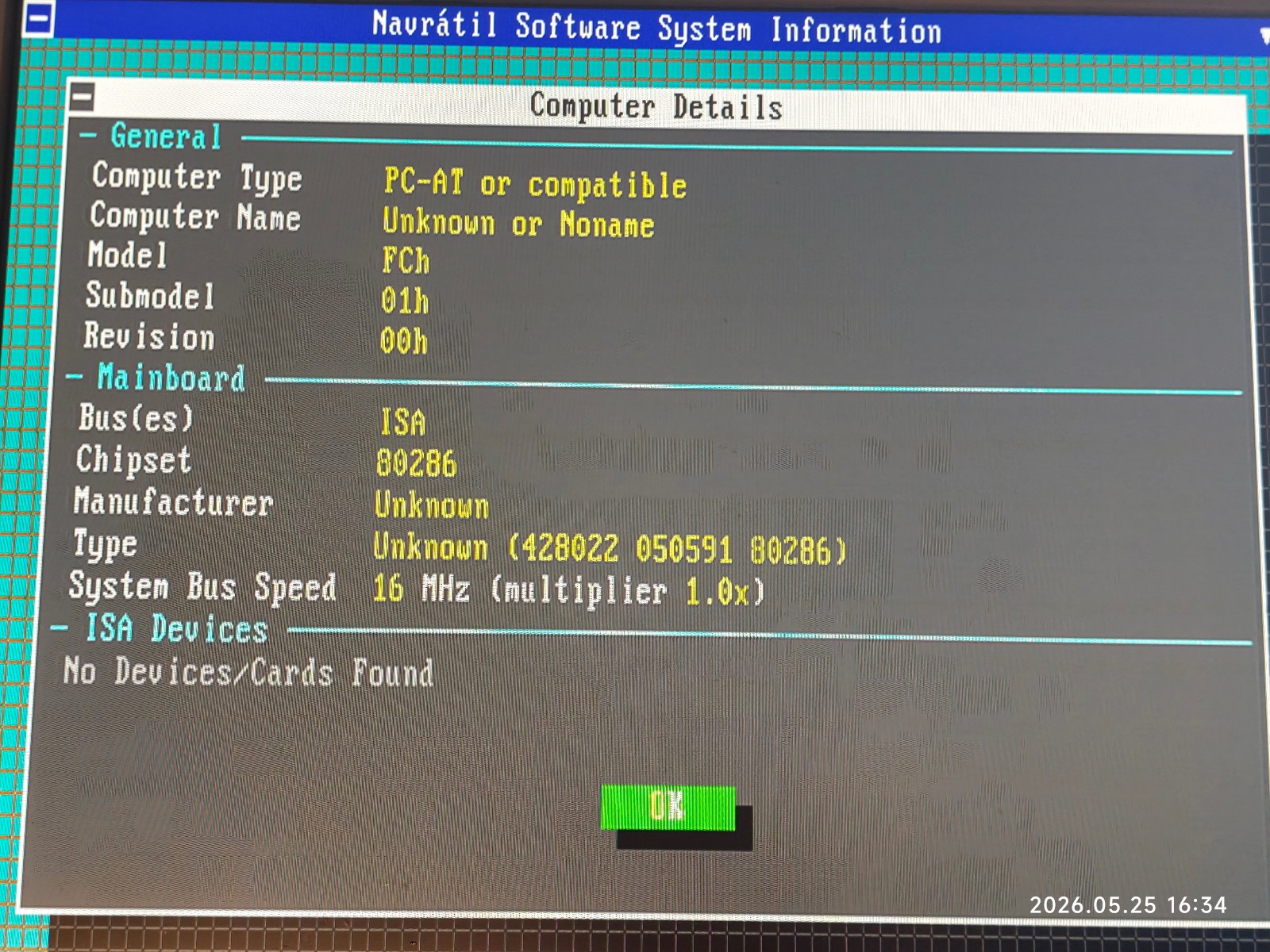Click the bus value ISA
This screenshot has width=1270, height=952.
click(x=402, y=422)
